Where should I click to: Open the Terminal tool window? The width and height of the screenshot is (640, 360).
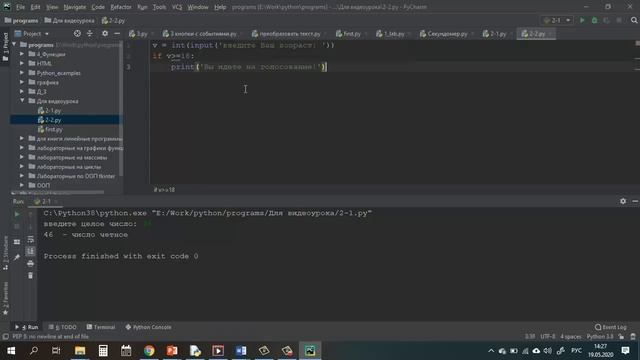(x=101, y=327)
